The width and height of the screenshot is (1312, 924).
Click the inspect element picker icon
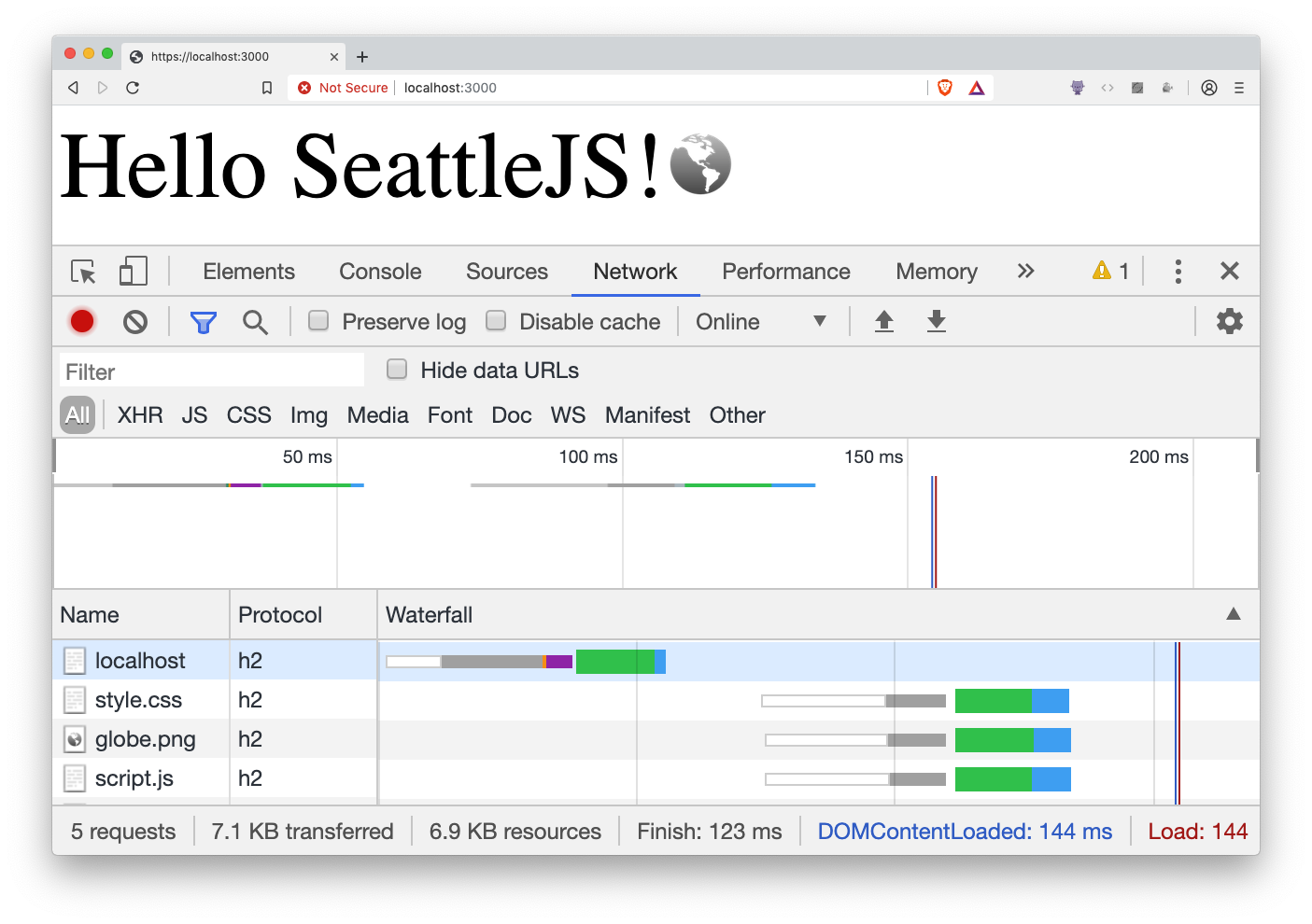[x=83, y=272]
